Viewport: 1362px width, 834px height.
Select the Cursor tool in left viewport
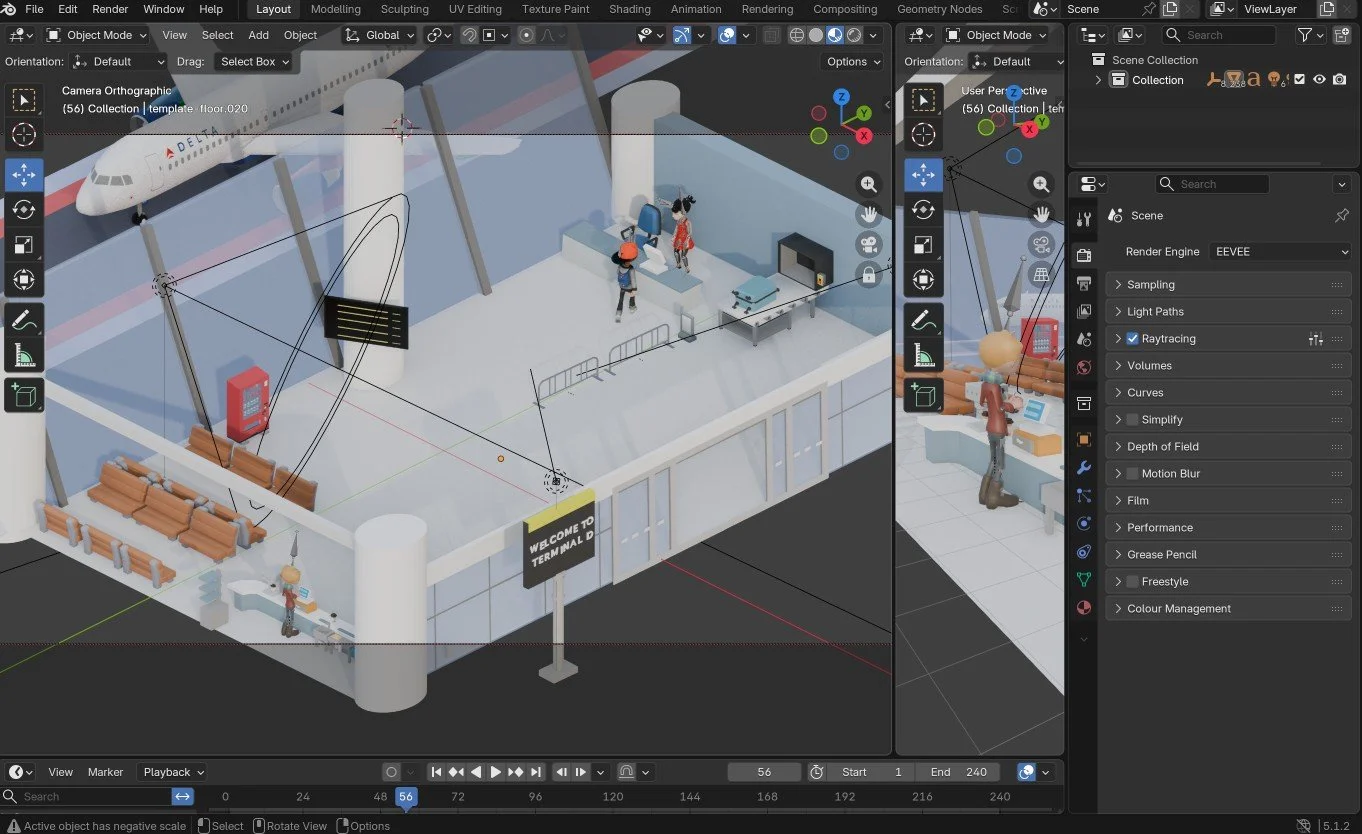pos(24,134)
